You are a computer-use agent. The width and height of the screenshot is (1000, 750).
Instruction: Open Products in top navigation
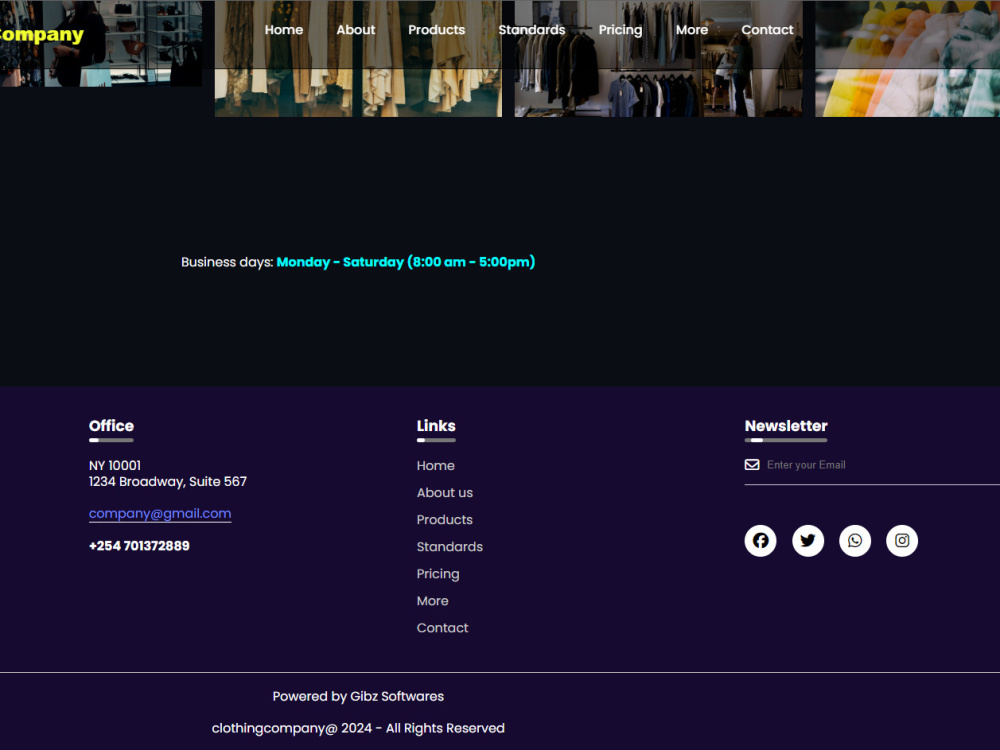click(437, 30)
